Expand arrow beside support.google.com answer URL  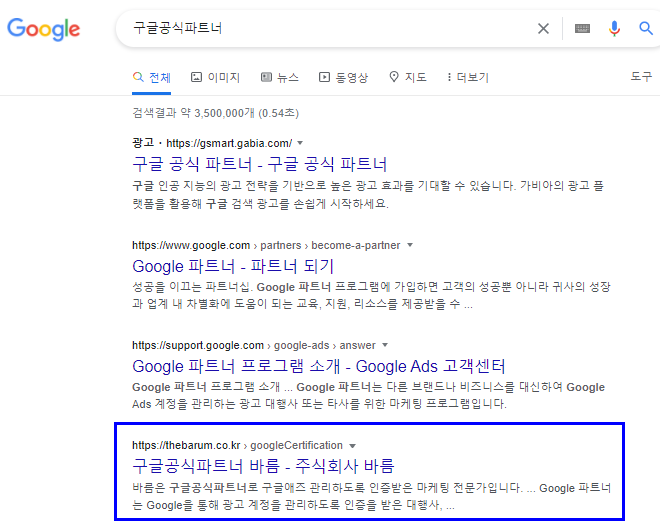pyautogui.click(x=385, y=345)
